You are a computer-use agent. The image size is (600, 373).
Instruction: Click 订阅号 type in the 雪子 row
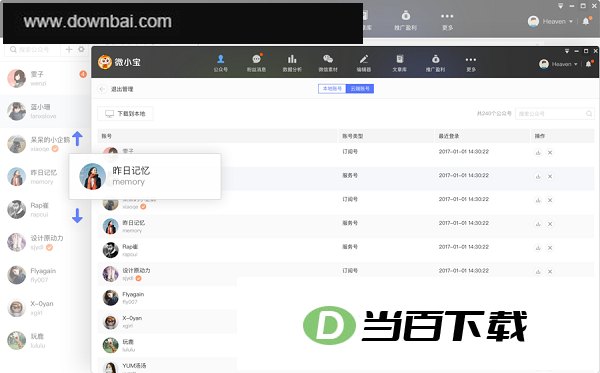tap(350, 152)
